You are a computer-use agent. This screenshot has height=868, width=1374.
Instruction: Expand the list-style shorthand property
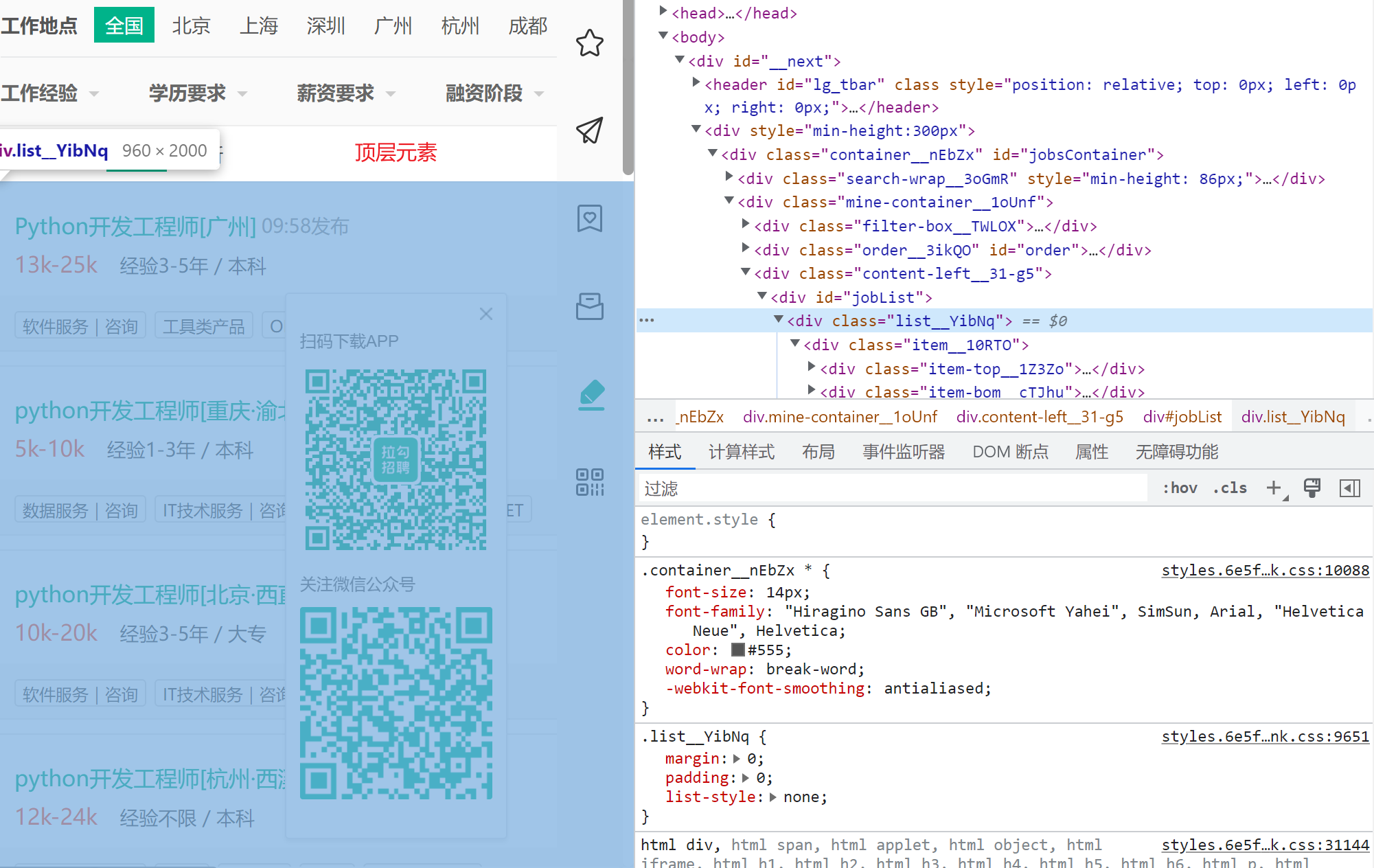[772, 797]
